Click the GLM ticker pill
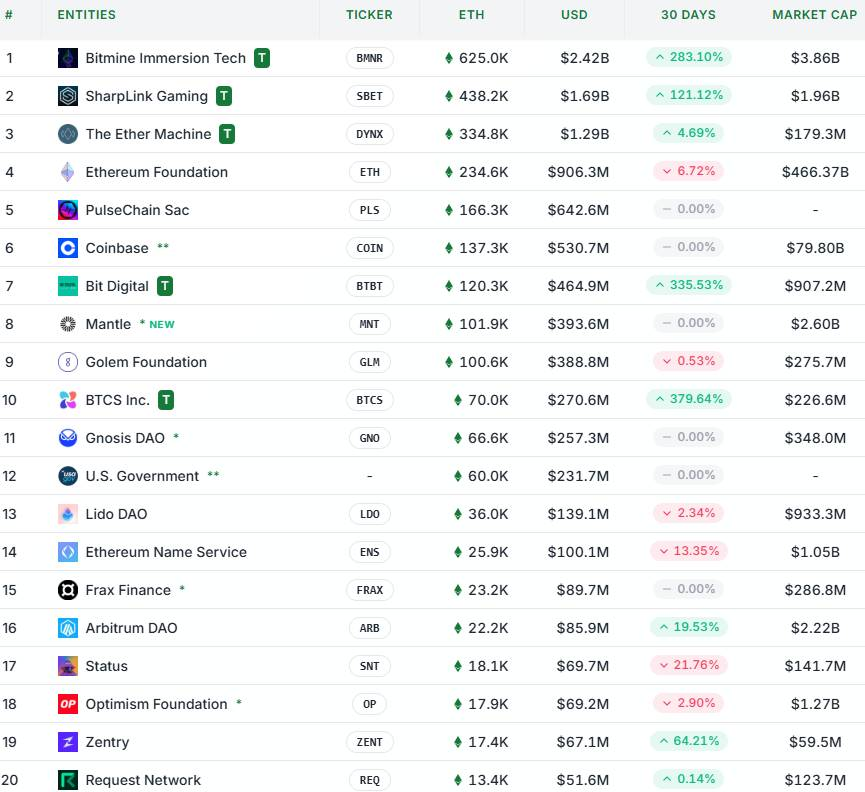 pyautogui.click(x=370, y=362)
